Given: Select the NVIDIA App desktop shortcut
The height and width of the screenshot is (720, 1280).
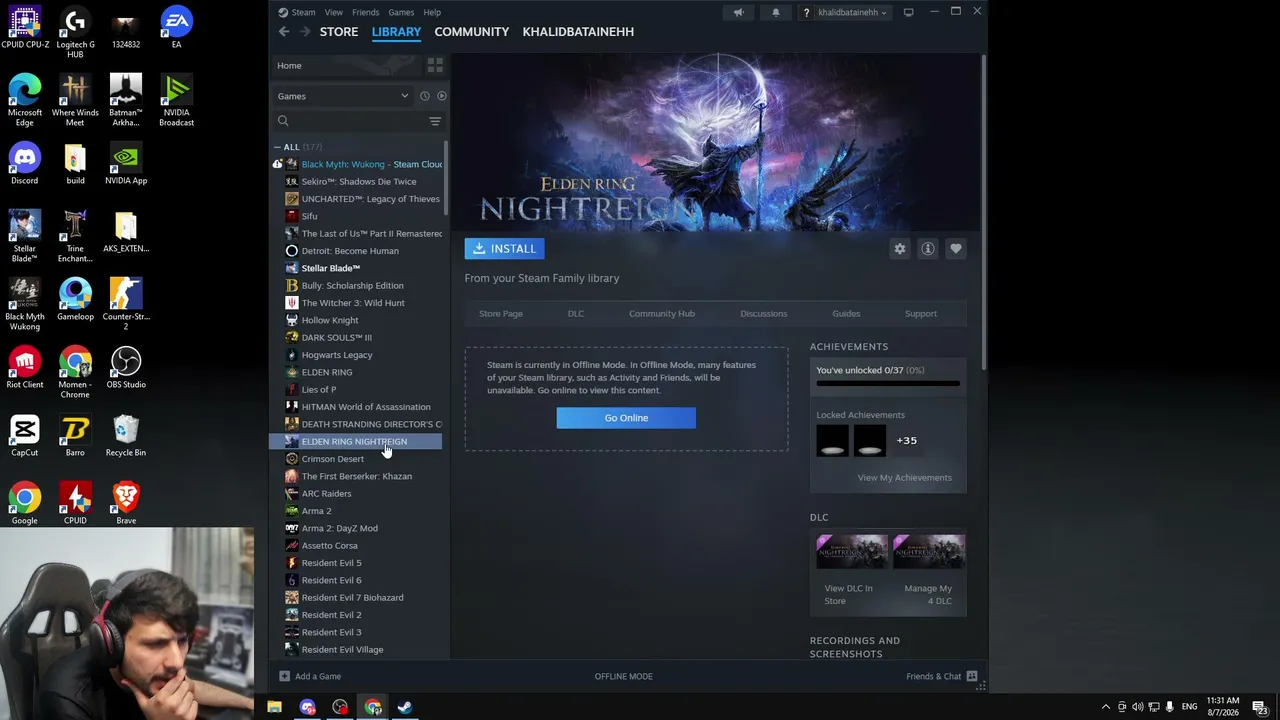Looking at the screenshot, I should coord(126,163).
